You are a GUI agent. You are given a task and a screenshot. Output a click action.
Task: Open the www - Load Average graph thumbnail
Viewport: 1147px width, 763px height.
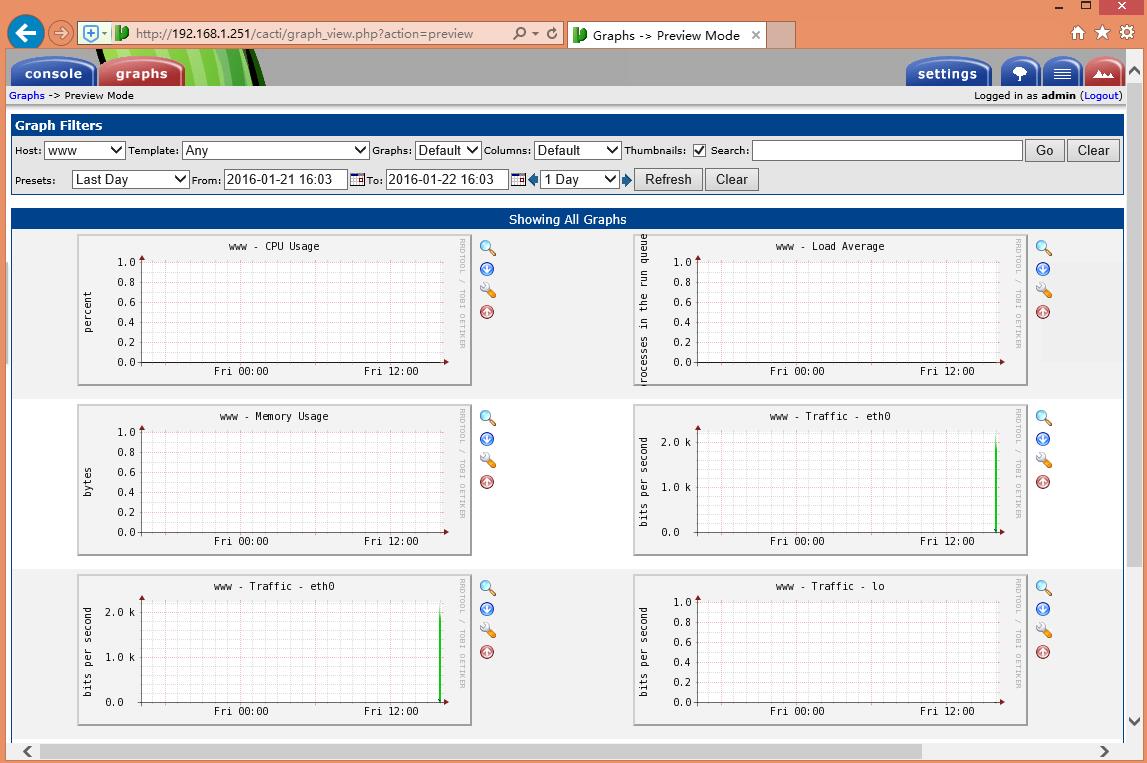tap(830, 309)
